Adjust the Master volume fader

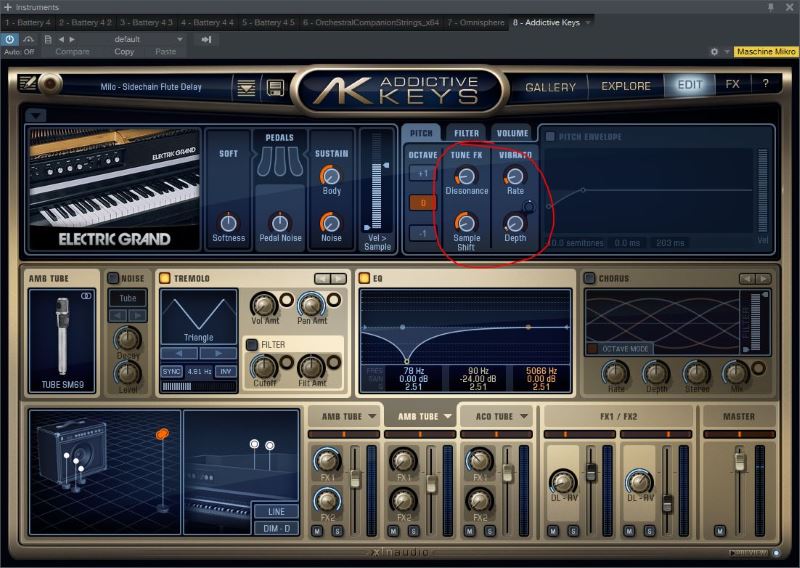(739, 461)
